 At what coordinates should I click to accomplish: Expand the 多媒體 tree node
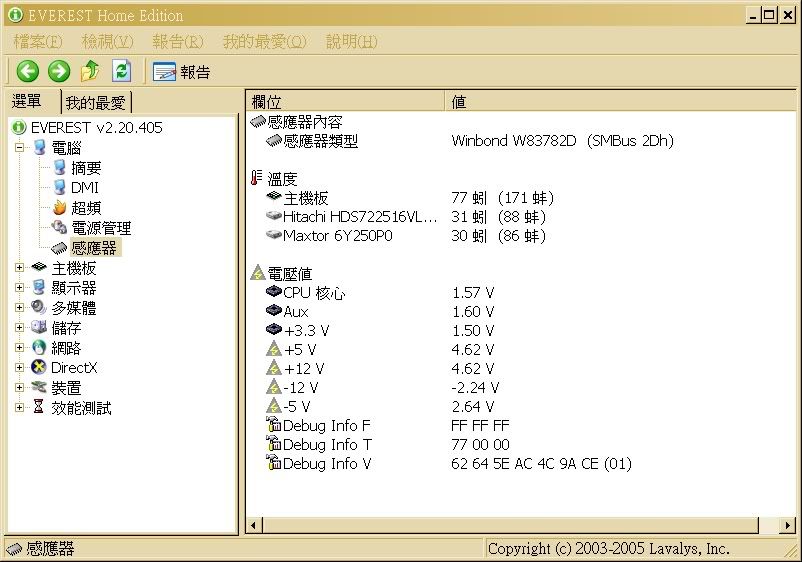point(19,307)
